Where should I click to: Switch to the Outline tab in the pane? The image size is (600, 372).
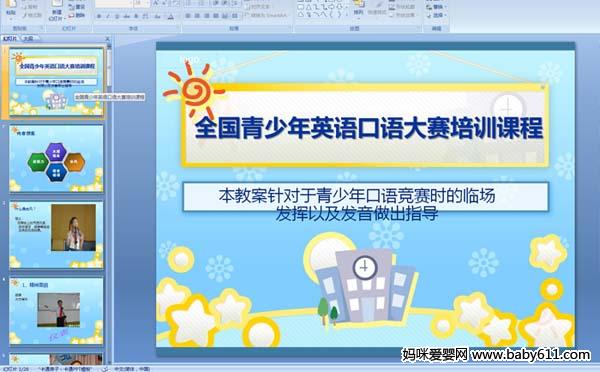pyautogui.click(x=28, y=38)
